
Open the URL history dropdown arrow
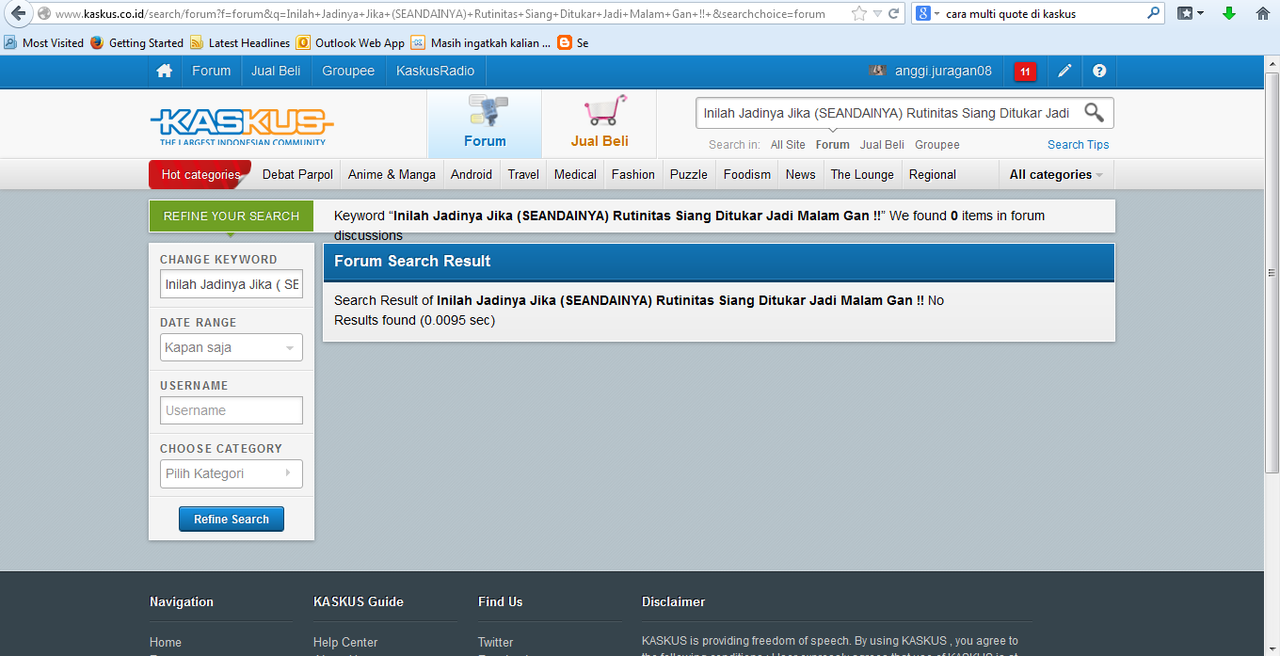877,14
